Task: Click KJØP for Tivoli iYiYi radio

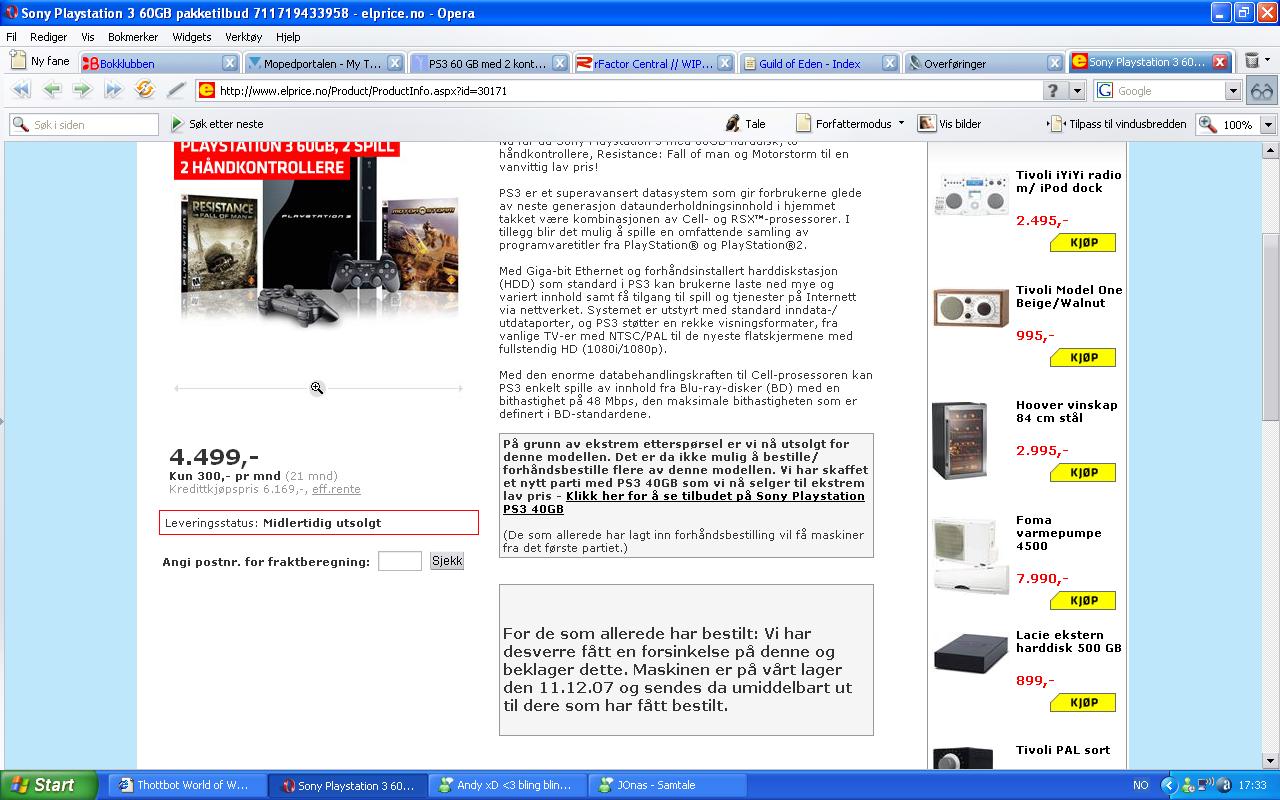Action: point(1083,243)
